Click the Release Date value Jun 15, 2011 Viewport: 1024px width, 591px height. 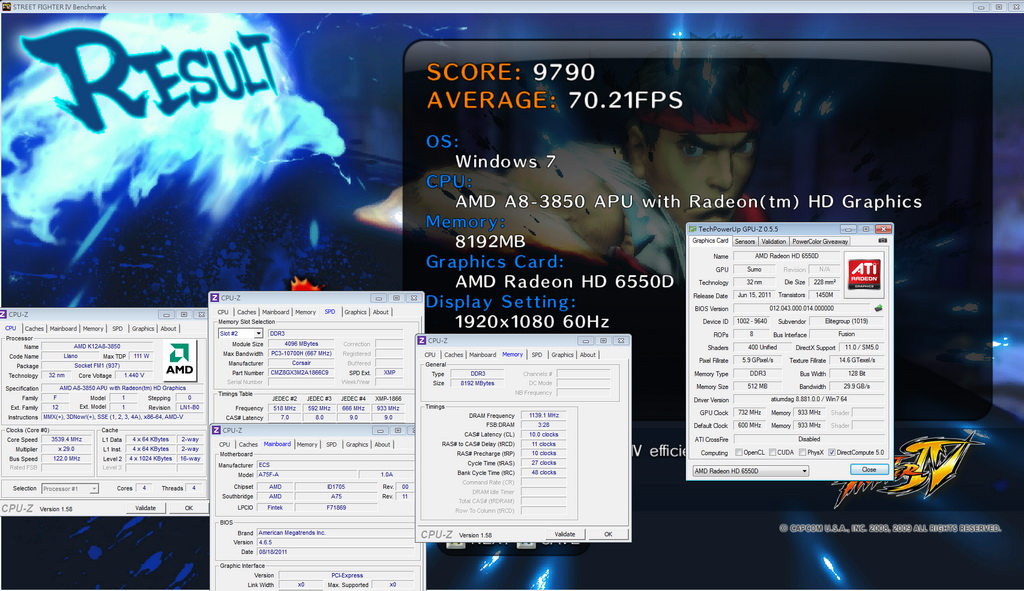click(754, 295)
